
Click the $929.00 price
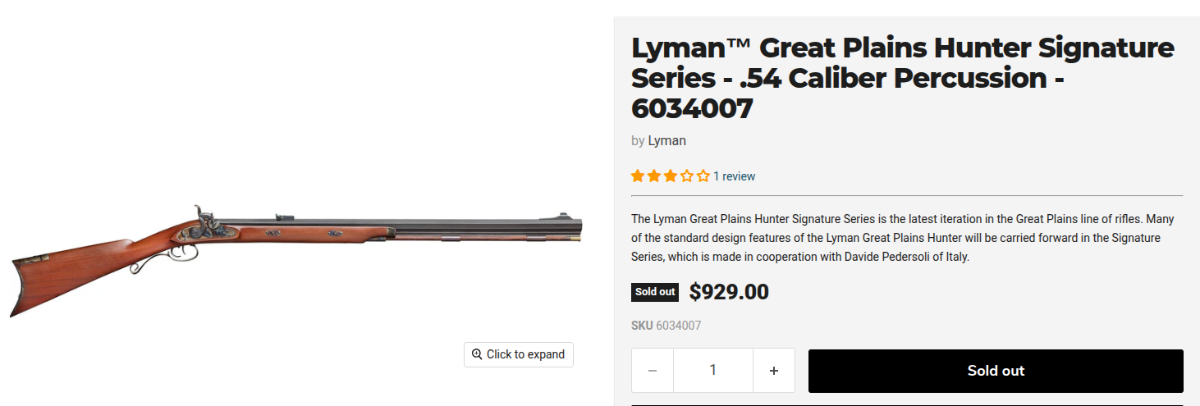[x=729, y=292]
